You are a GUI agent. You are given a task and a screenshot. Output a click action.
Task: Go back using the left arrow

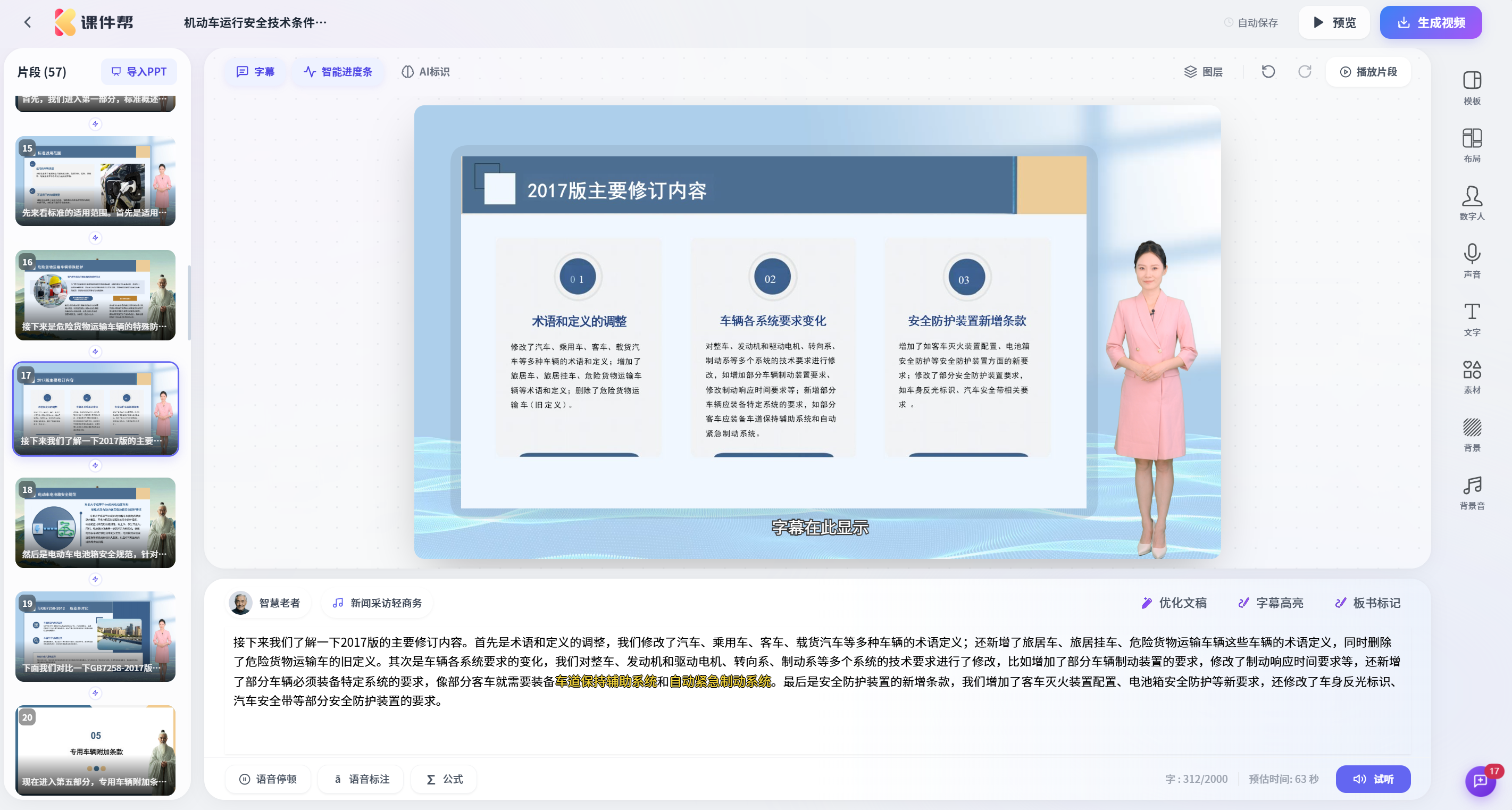(28, 22)
